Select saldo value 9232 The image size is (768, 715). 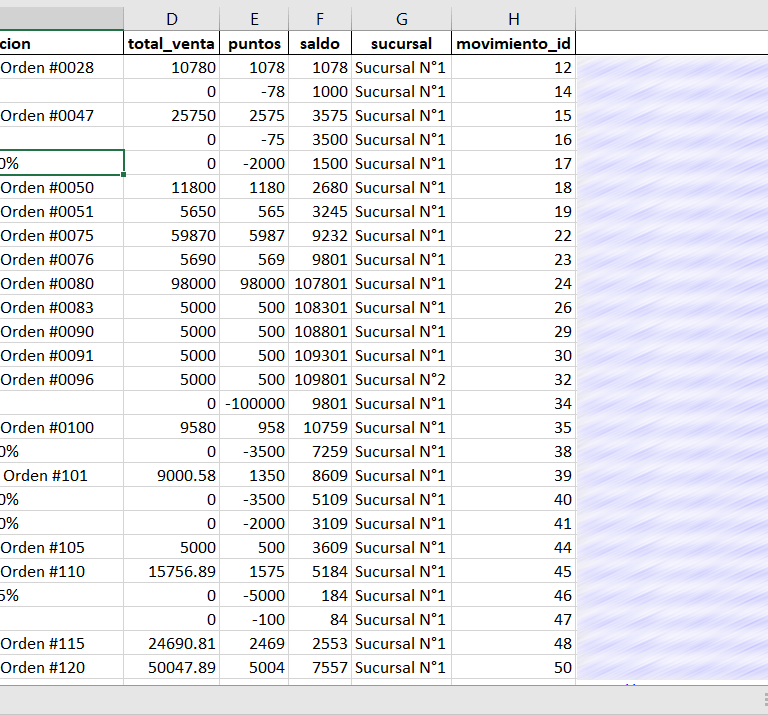320,235
